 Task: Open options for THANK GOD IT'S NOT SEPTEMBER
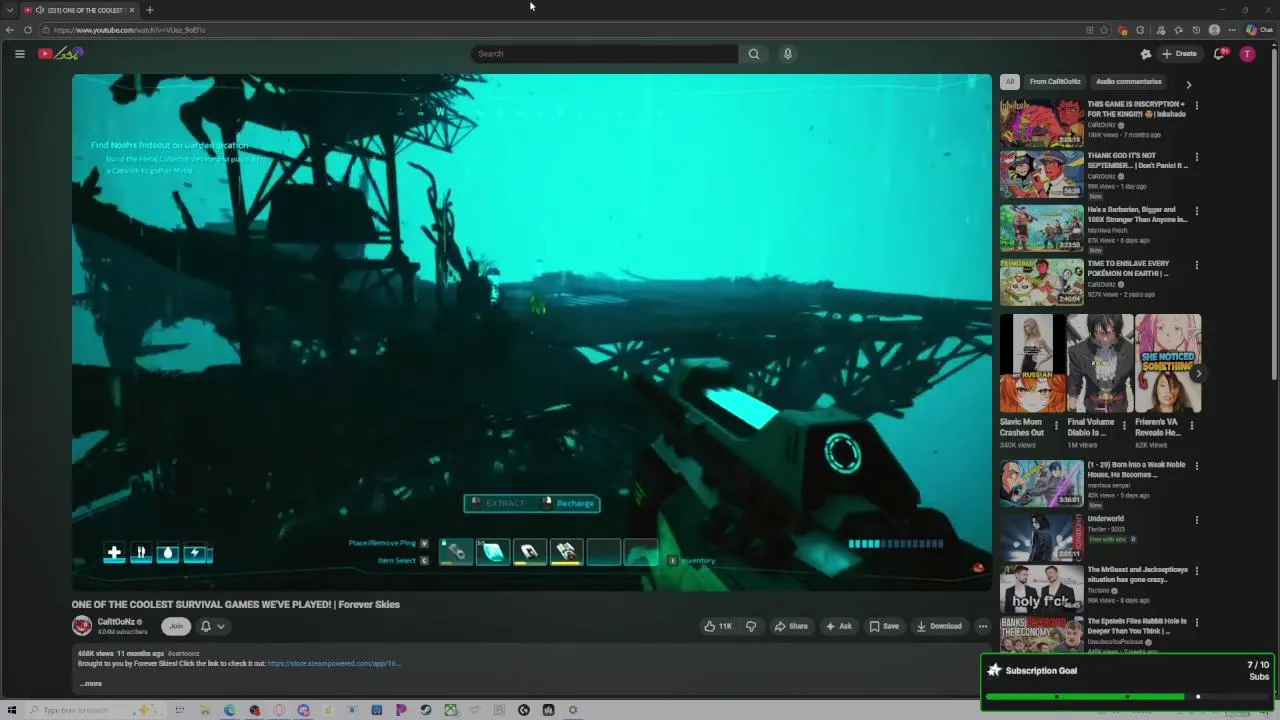coord(1196,157)
